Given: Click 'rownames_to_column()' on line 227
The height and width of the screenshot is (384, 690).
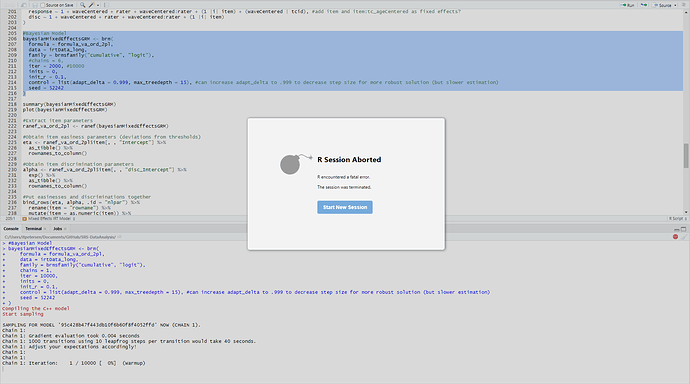Looking at the screenshot, I should [58, 153].
